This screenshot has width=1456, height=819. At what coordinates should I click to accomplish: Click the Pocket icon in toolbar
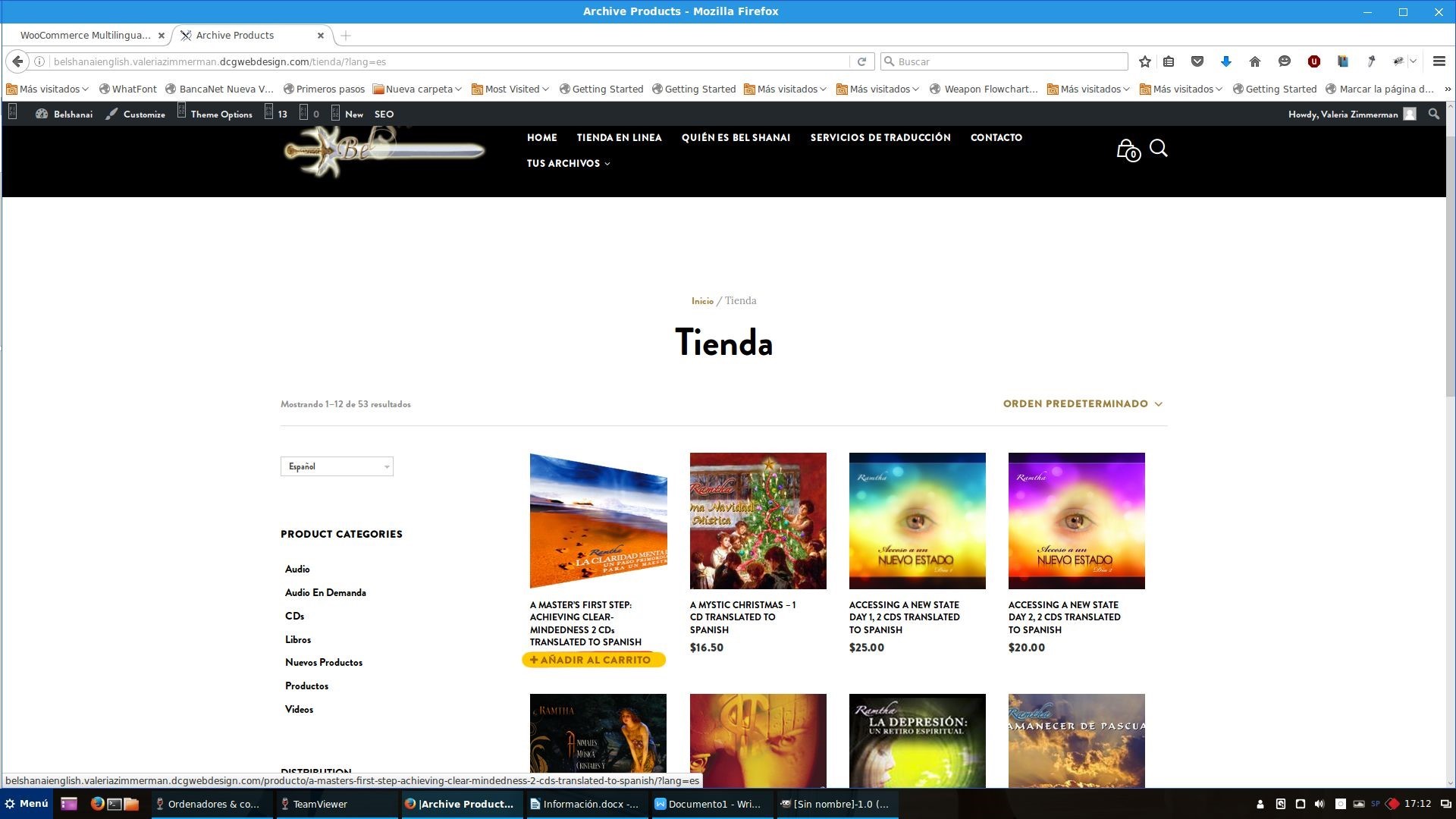1197,61
